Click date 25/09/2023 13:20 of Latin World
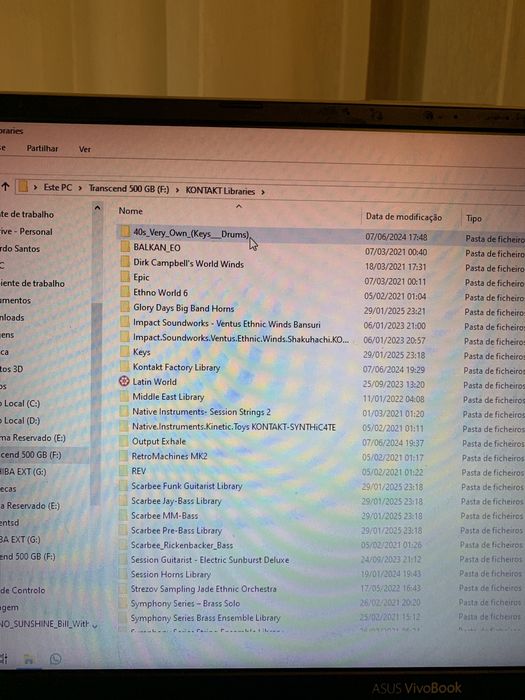Screen dimensions: 525x700 pos(394,384)
